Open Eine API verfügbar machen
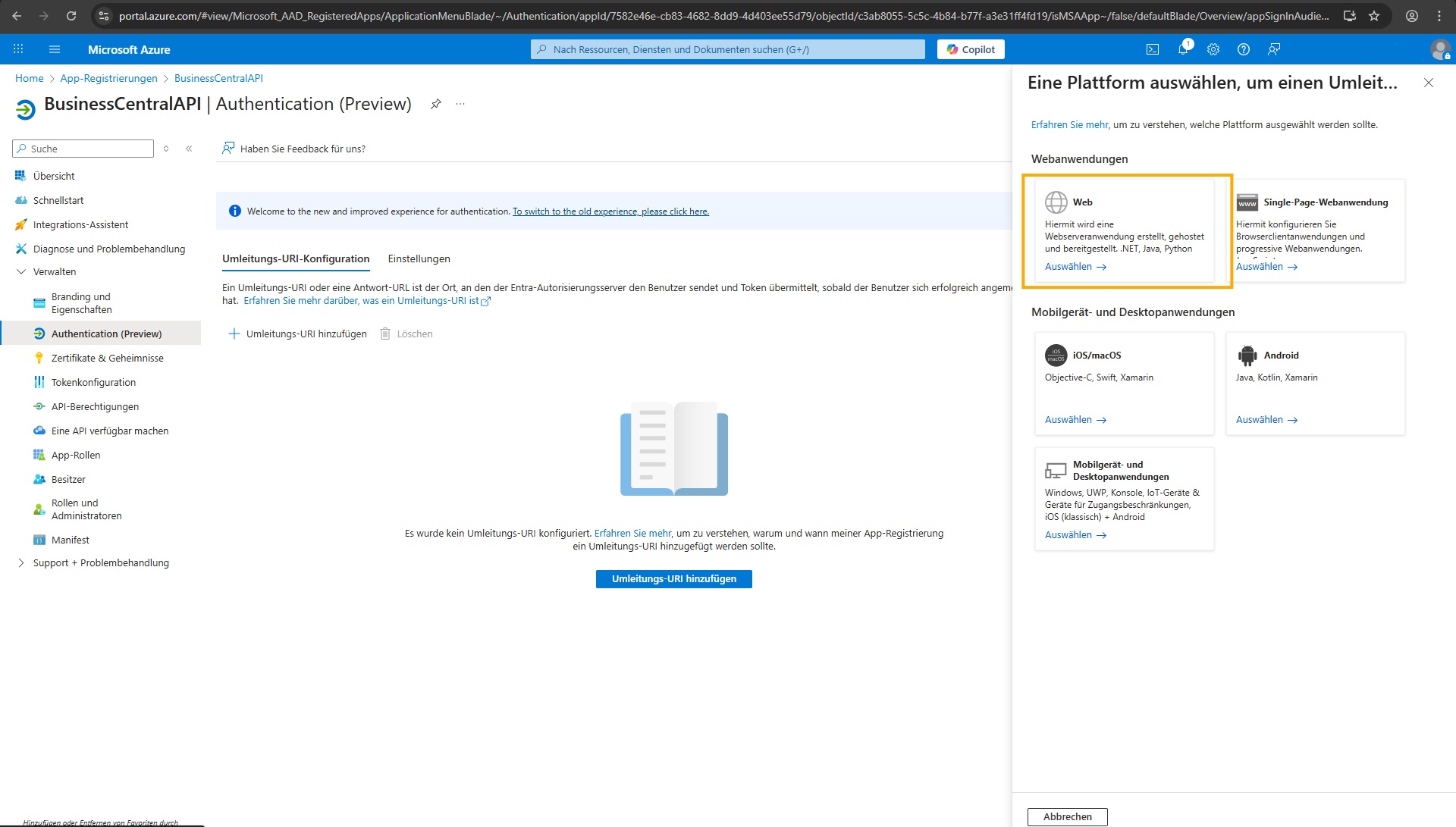This screenshot has height=827, width=1456. 110,431
